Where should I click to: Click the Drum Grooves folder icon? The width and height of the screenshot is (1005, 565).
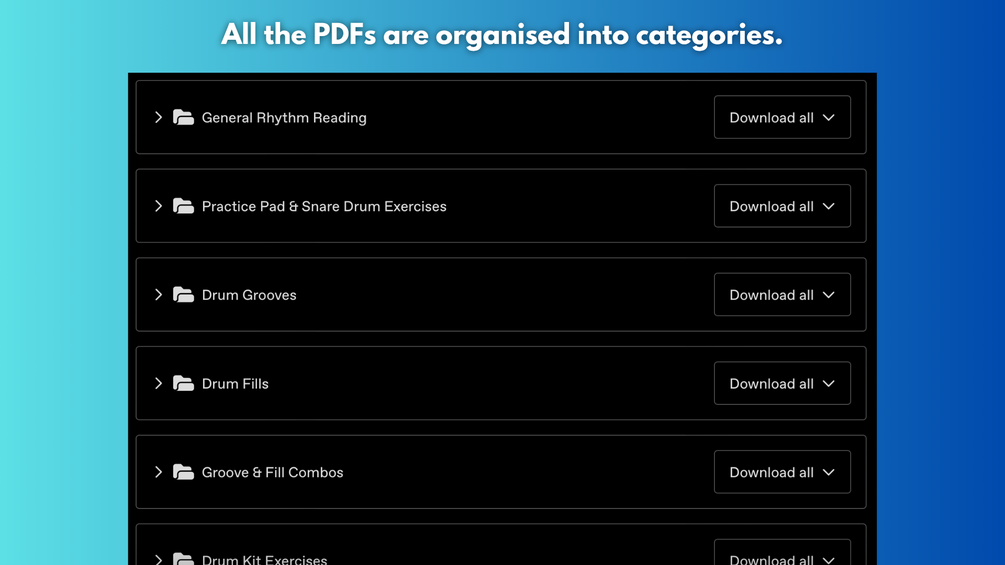tap(183, 295)
